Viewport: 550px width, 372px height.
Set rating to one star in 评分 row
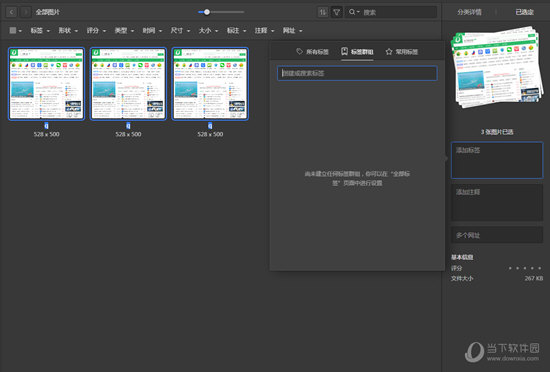click(x=510, y=268)
